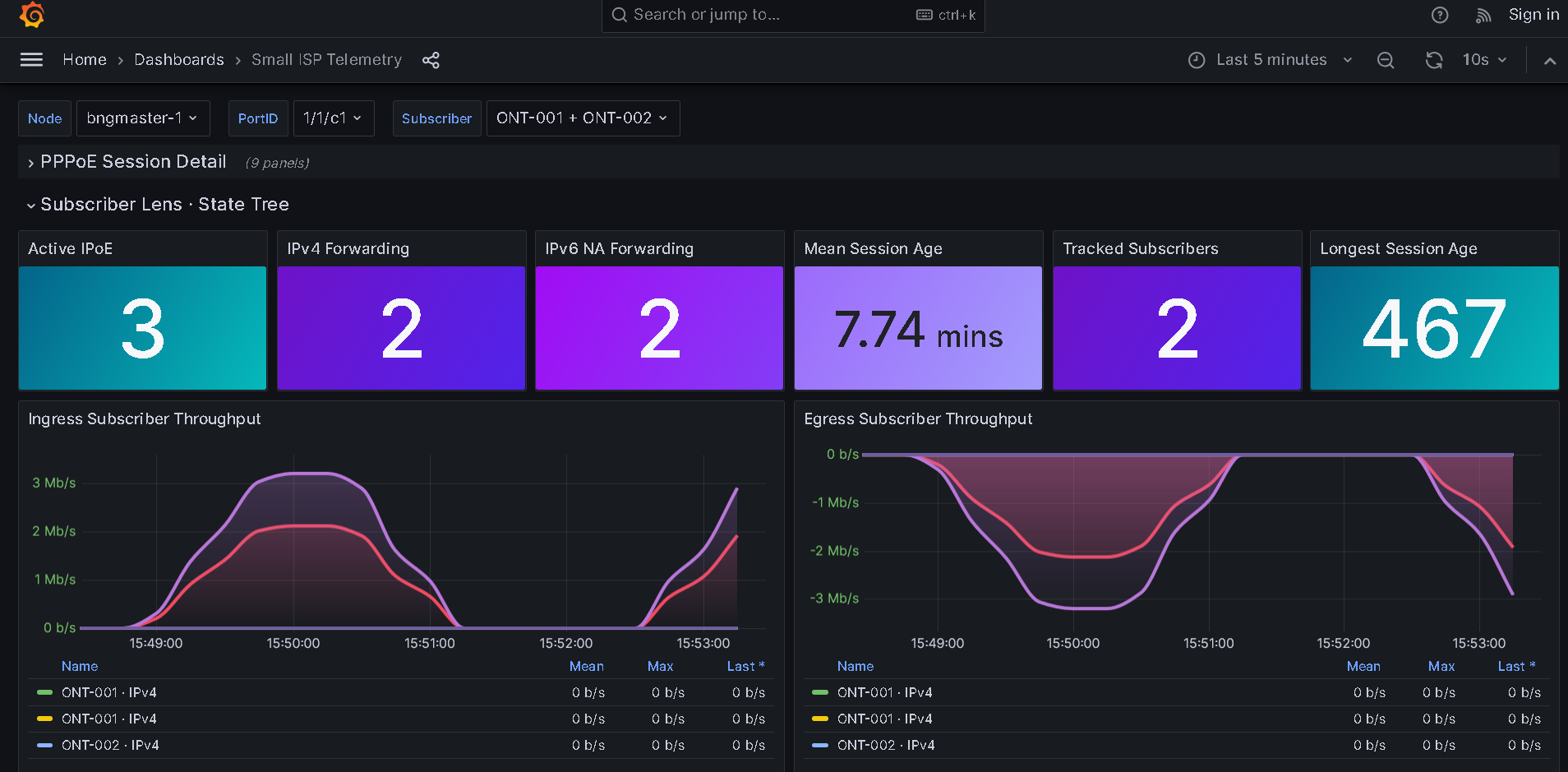Sort Ingress legend by Last

click(x=745, y=666)
